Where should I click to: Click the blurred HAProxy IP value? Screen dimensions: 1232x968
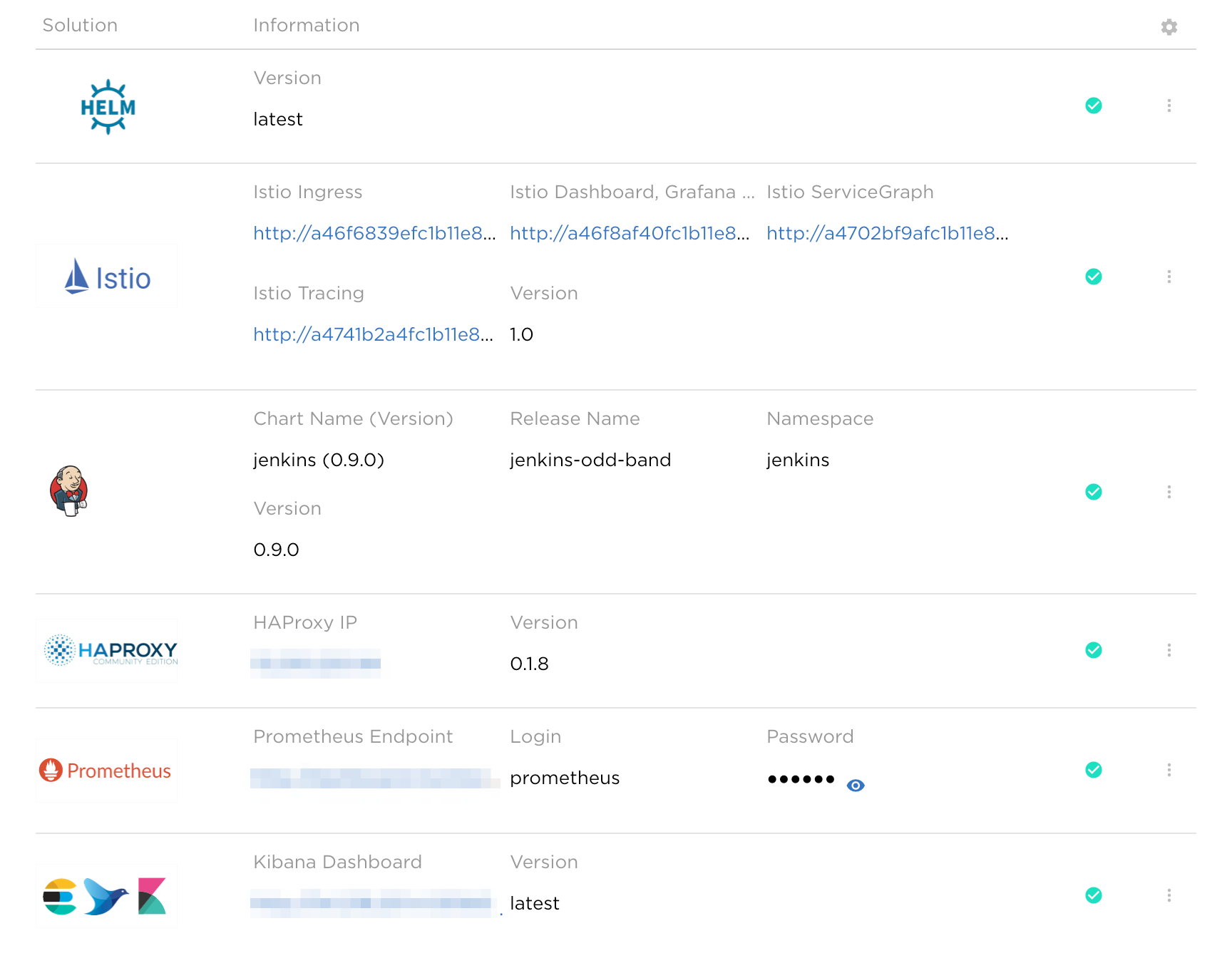(315, 664)
